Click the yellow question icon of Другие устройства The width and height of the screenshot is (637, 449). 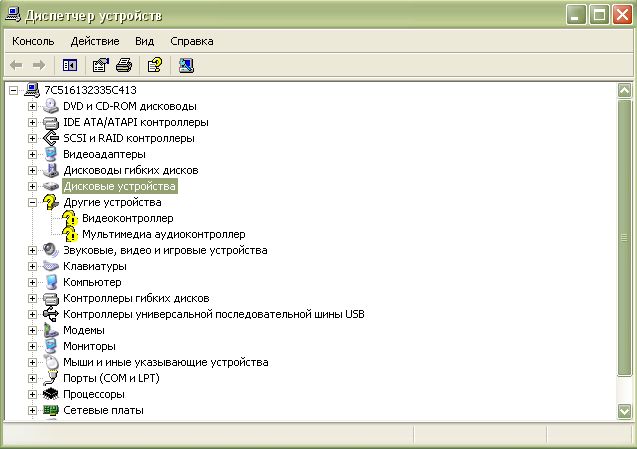point(51,202)
